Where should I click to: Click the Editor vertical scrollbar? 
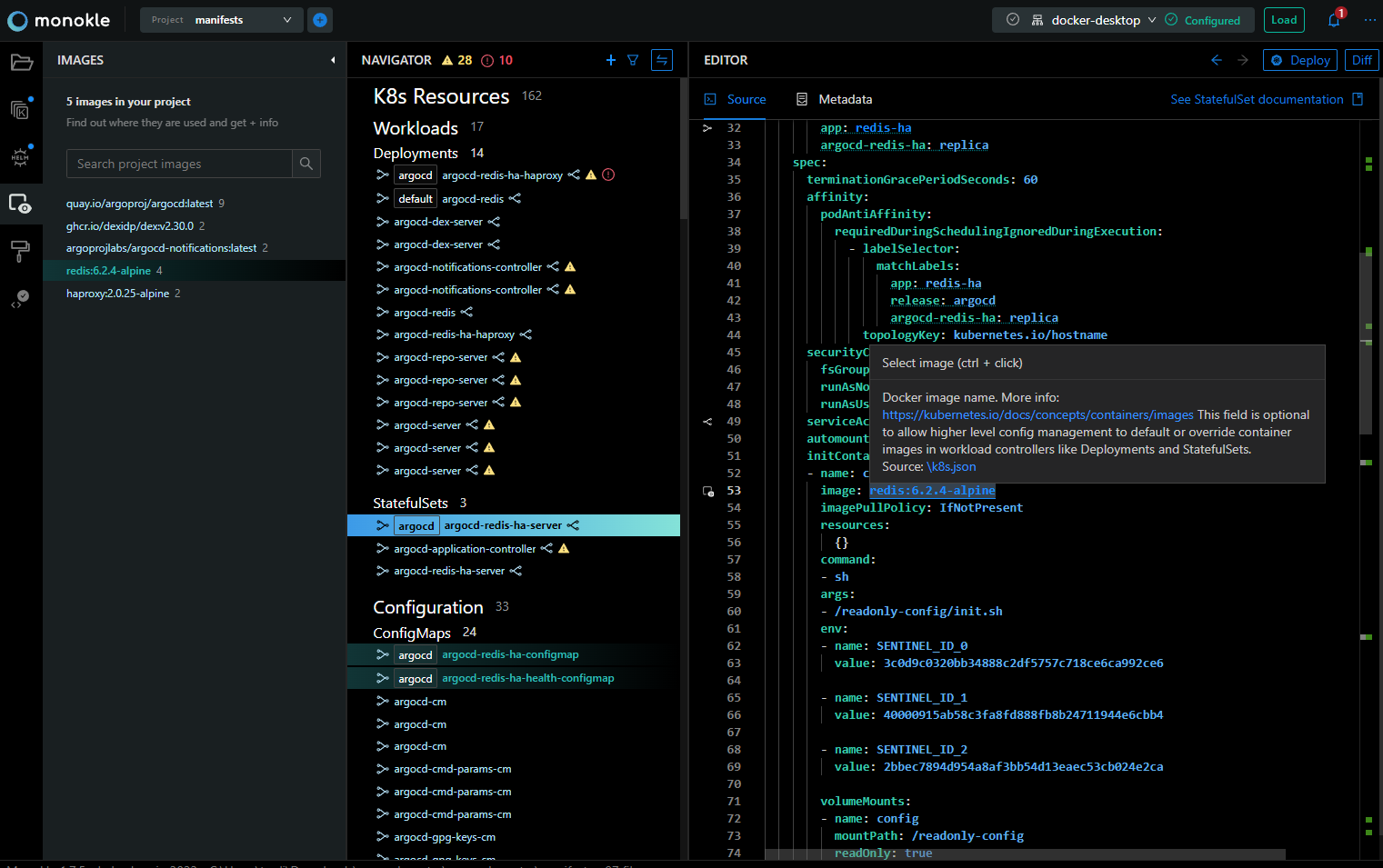[1366, 342]
